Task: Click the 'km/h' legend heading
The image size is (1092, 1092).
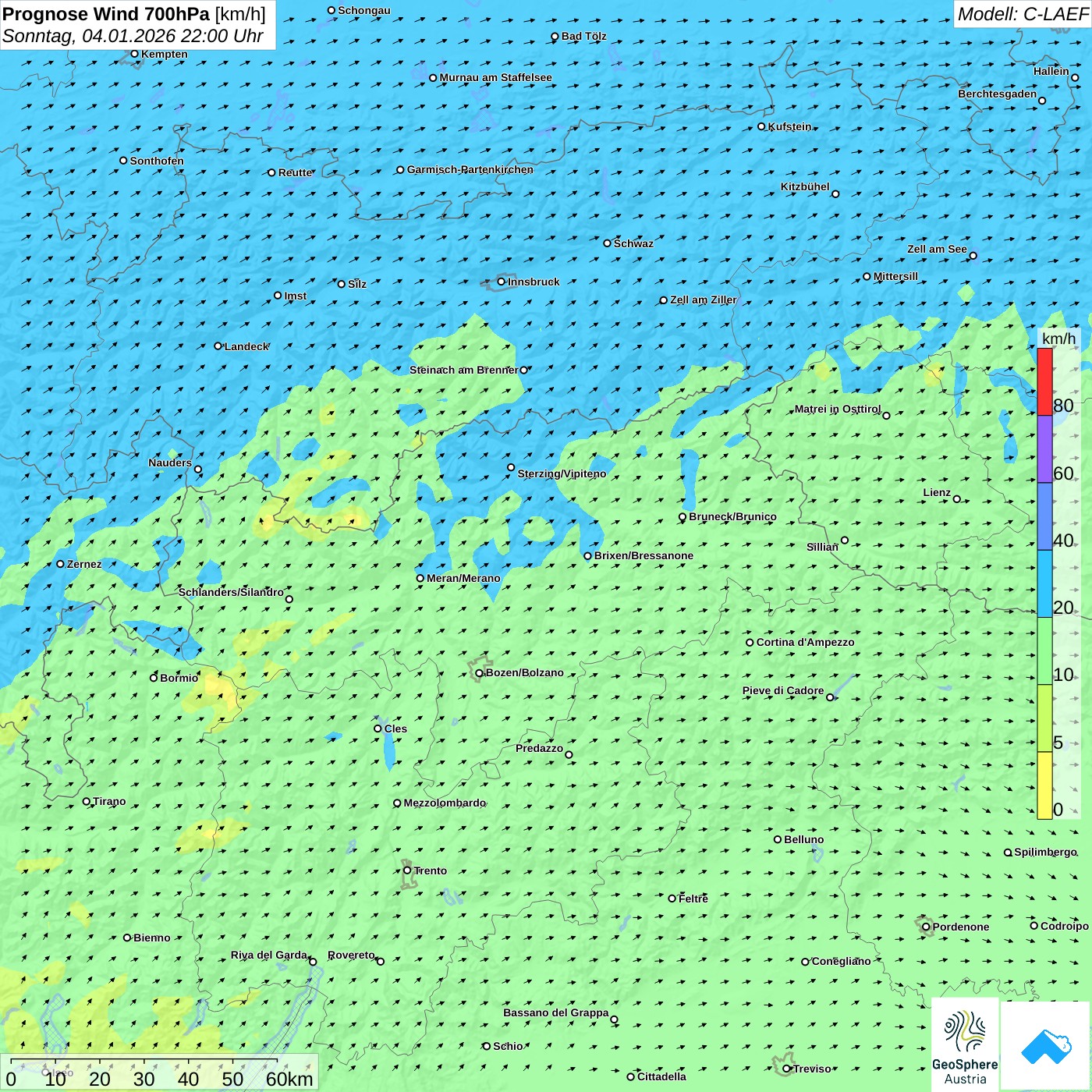Action: tap(1058, 339)
